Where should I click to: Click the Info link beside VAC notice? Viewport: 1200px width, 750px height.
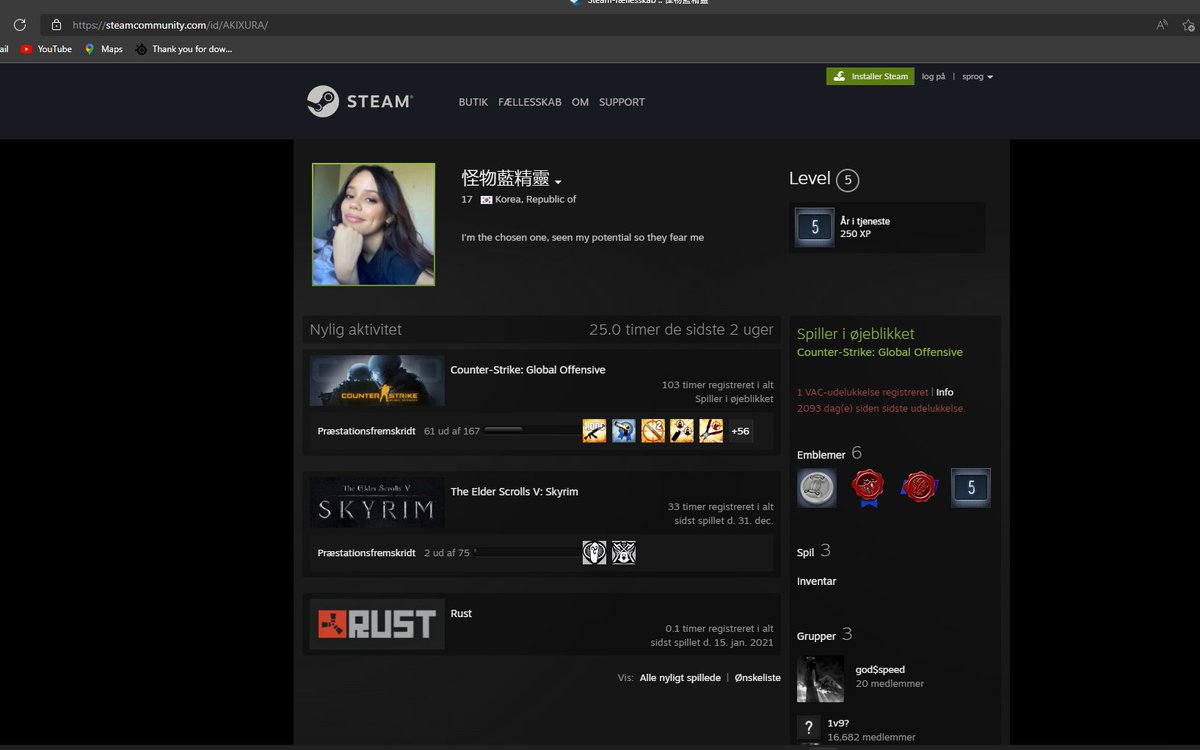coord(944,393)
